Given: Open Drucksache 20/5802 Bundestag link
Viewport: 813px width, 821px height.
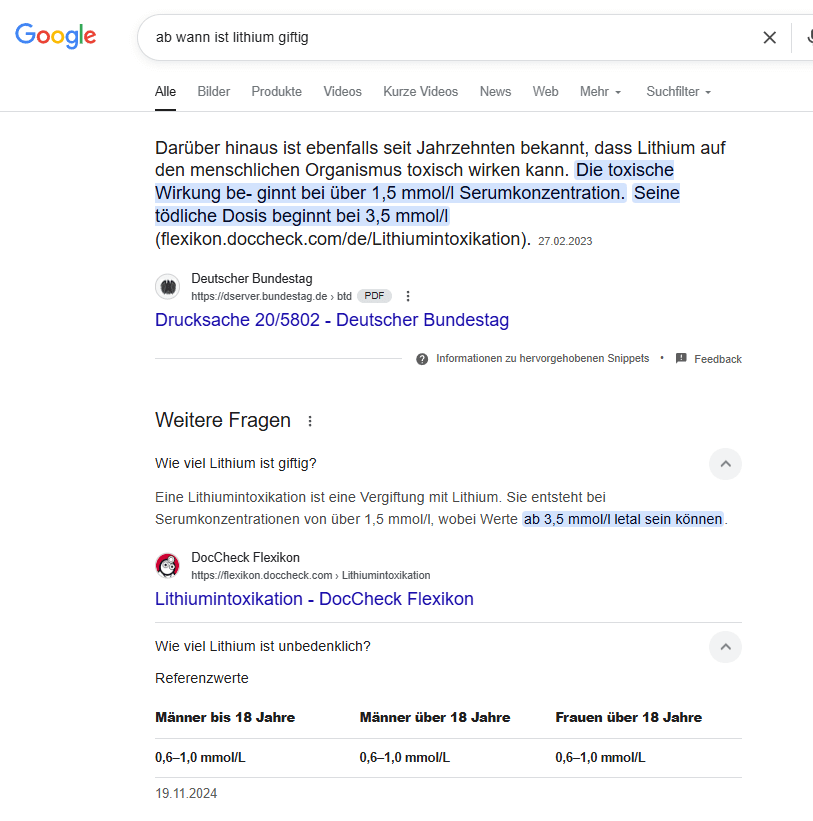Looking at the screenshot, I should coord(332,320).
